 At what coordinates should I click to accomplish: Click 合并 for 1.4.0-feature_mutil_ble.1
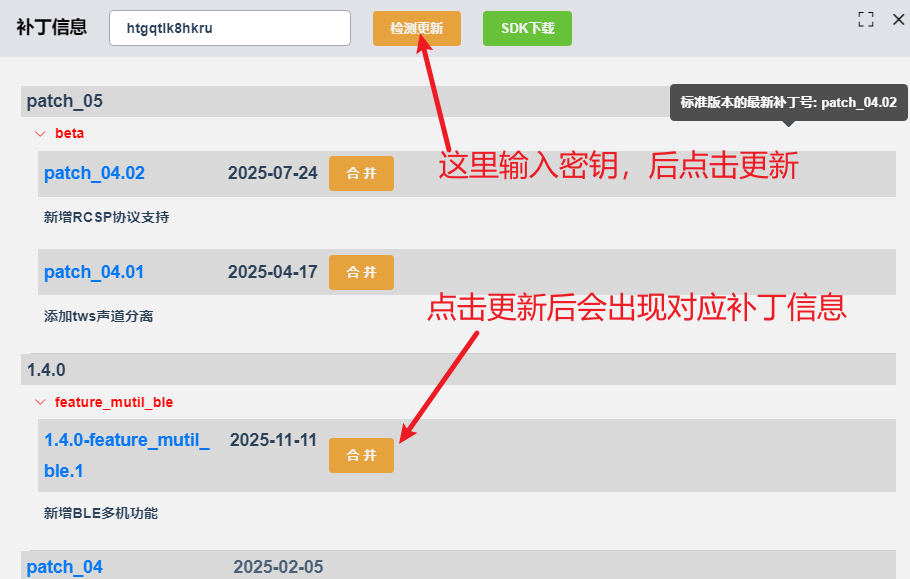click(361, 455)
